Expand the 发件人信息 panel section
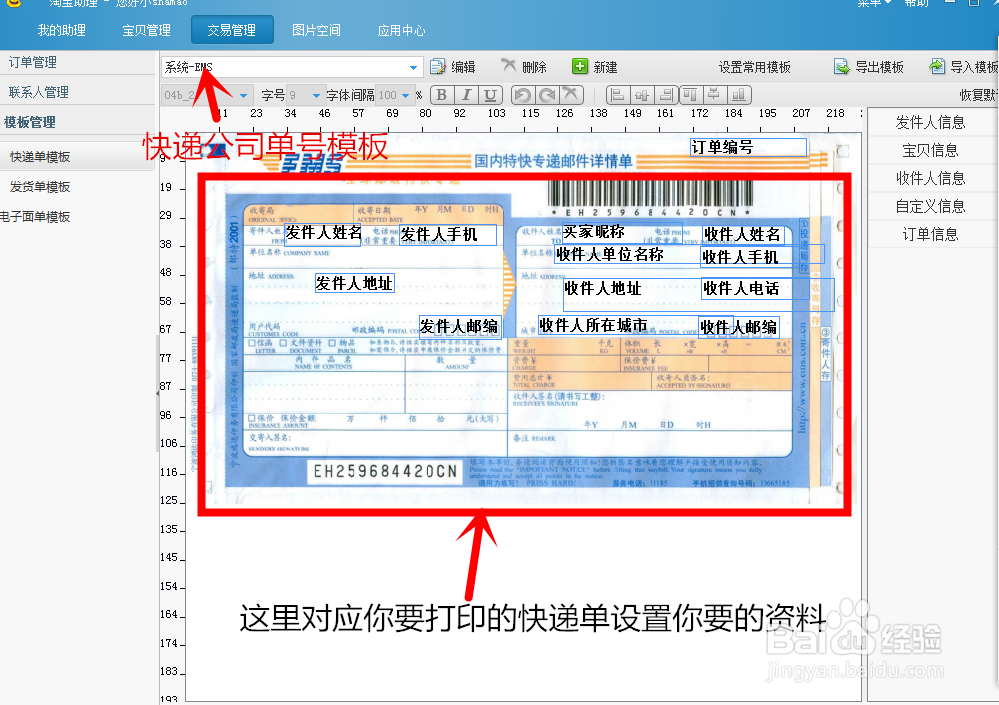The height and width of the screenshot is (705, 999). 930,122
